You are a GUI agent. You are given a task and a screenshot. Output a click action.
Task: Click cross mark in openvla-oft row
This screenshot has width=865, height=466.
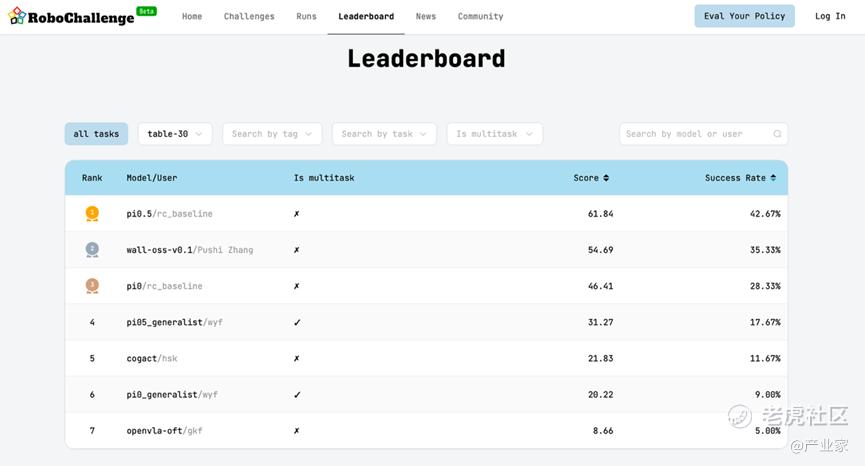tap(297, 431)
